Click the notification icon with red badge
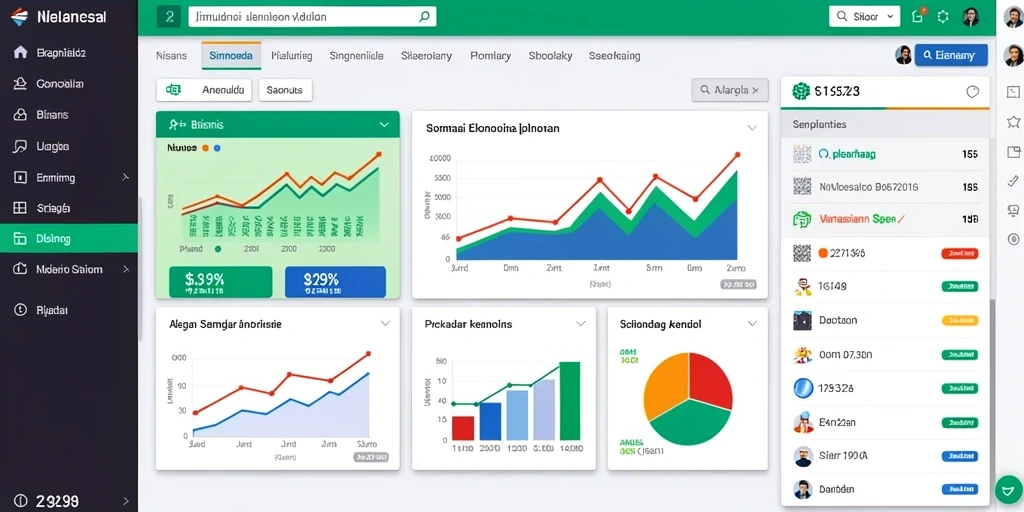1024x512 pixels. pos(918,16)
